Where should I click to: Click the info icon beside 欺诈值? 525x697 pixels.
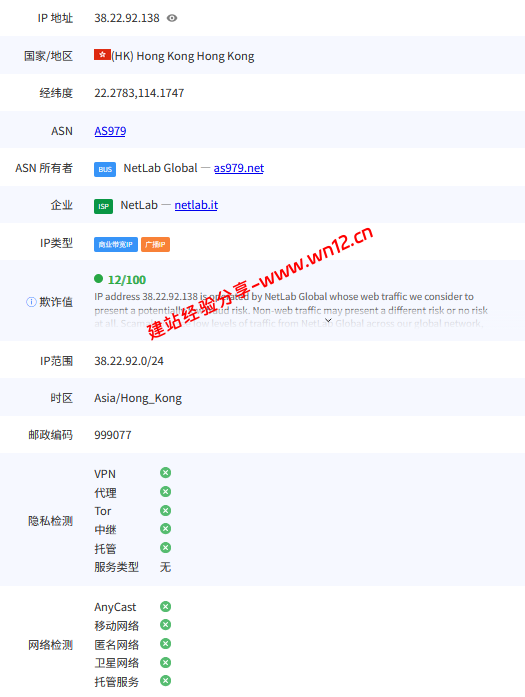tap(31, 302)
